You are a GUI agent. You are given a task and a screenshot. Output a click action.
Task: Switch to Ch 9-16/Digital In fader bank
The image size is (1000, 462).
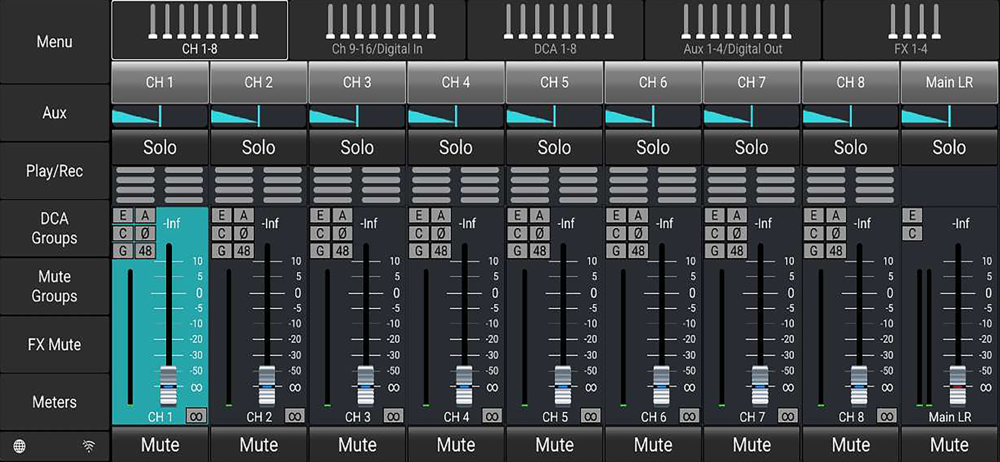tap(378, 30)
